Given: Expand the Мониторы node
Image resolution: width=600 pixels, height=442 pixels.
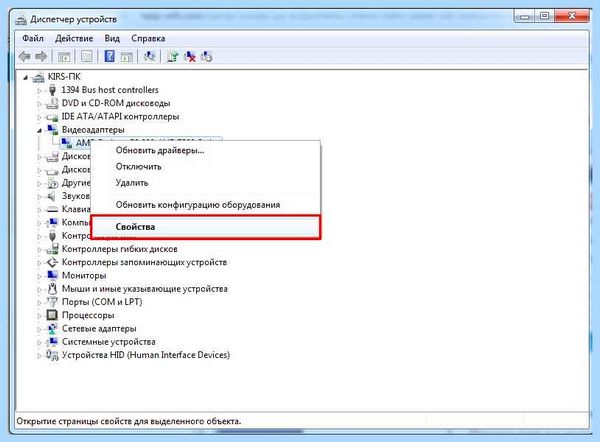Looking at the screenshot, I should tap(39, 276).
